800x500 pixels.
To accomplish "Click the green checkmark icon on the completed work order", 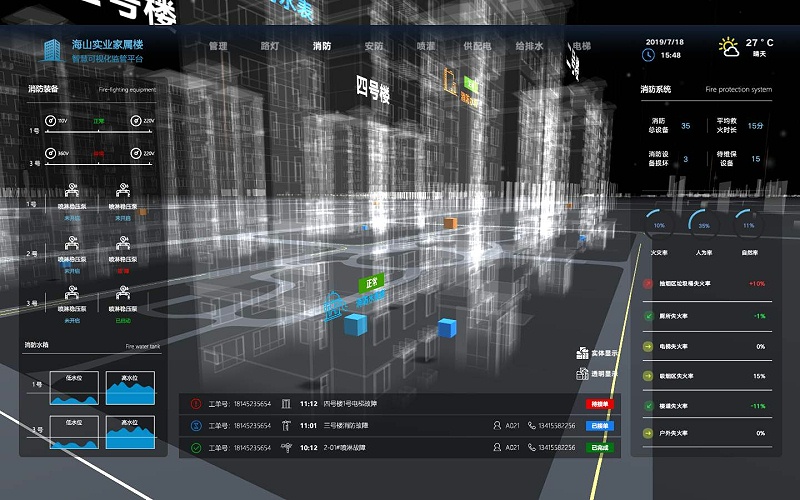I will pyautogui.click(x=195, y=447).
